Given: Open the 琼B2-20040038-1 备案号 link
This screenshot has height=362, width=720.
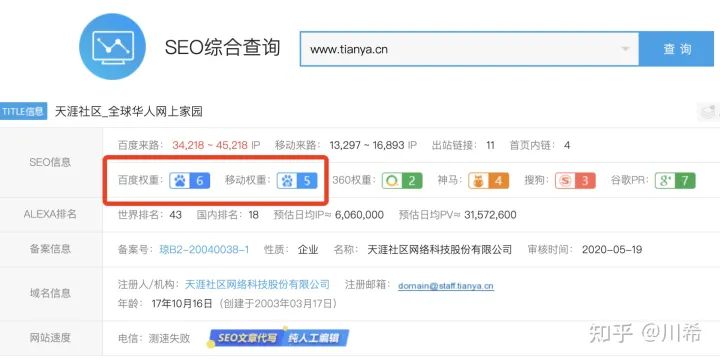Looking at the screenshot, I should 204,249.
